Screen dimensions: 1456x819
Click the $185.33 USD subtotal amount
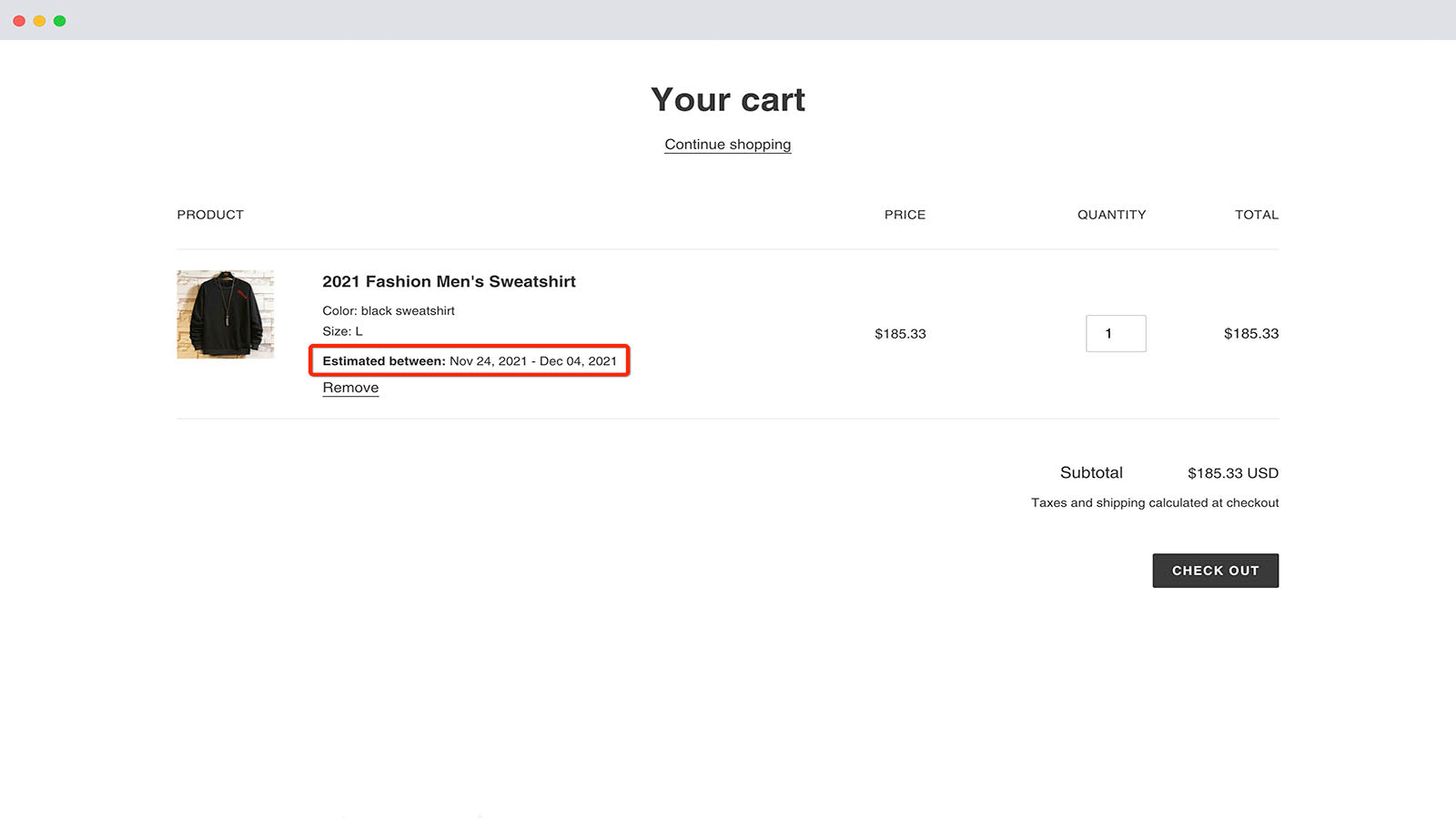click(x=1233, y=472)
